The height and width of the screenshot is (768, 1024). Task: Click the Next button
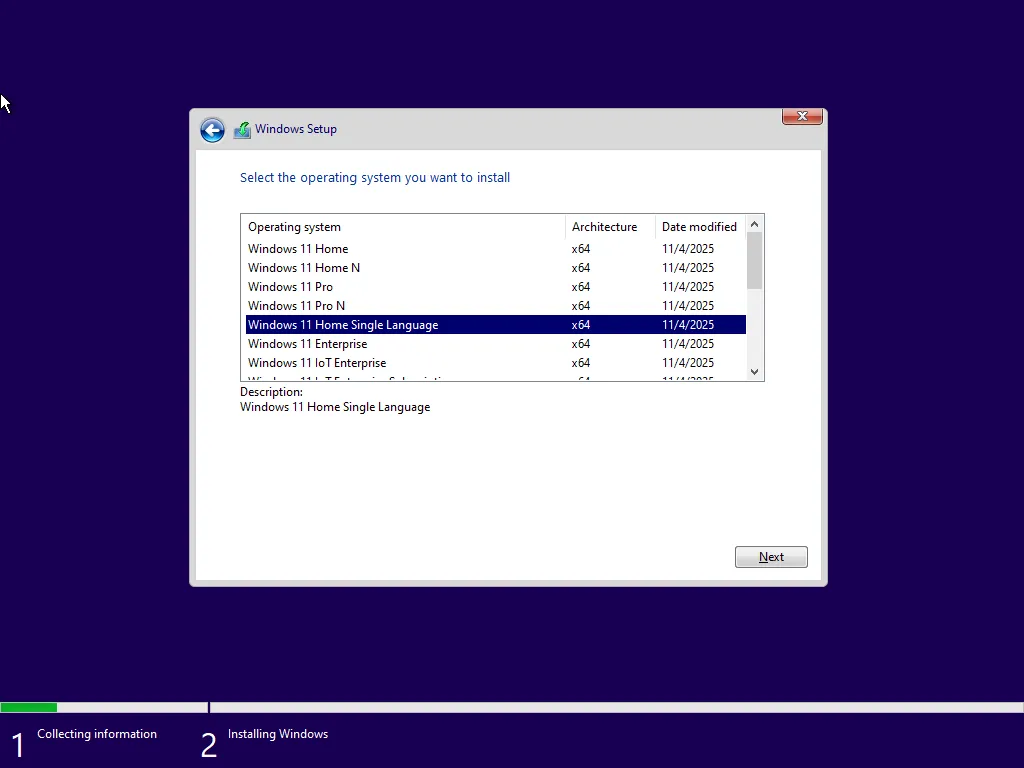point(770,556)
